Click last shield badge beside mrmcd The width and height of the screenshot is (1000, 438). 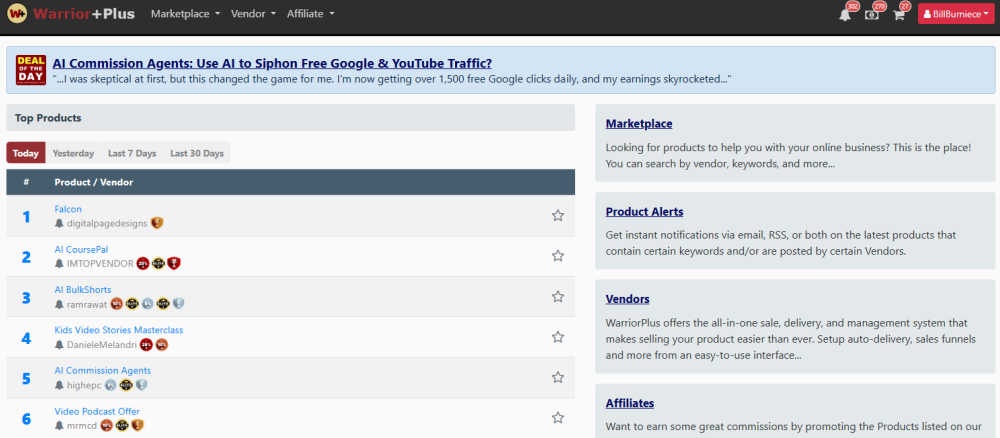(x=137, y=425)
